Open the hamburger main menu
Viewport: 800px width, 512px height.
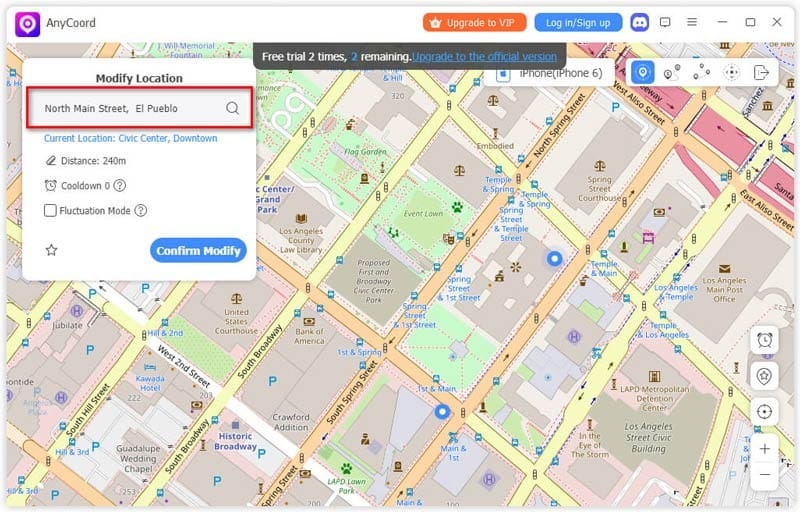coord(692,22)
